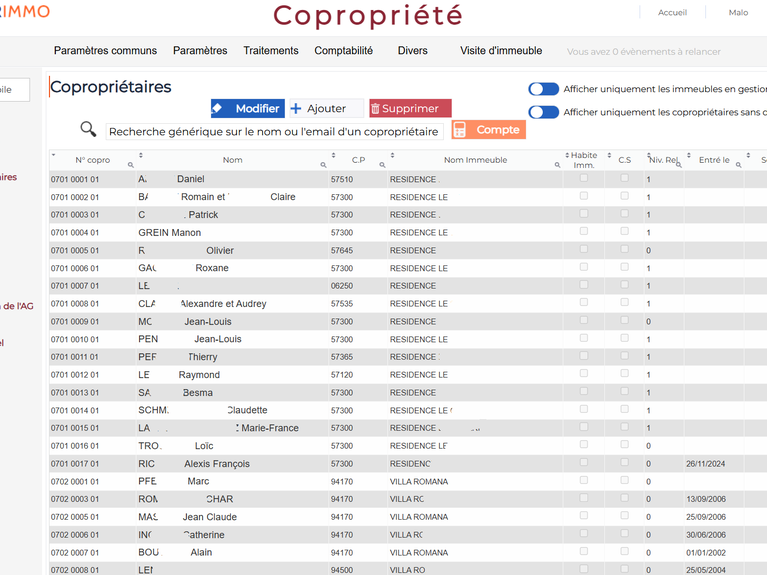Open the Visite d'immeuble menu
Screen dimensions: 767x575
click(x=501, y=50)
